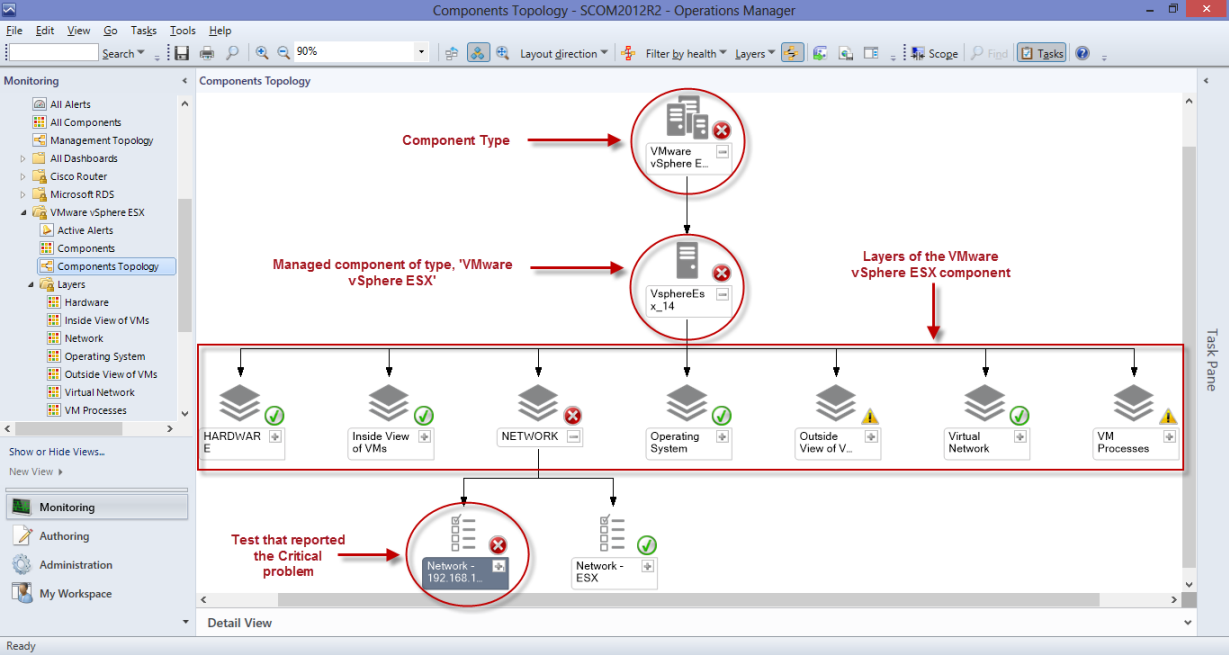Select the Virtual Network layer node icon
This screenshot has height=655, width=1229.
pyautogui.click(x=985, y=402)
